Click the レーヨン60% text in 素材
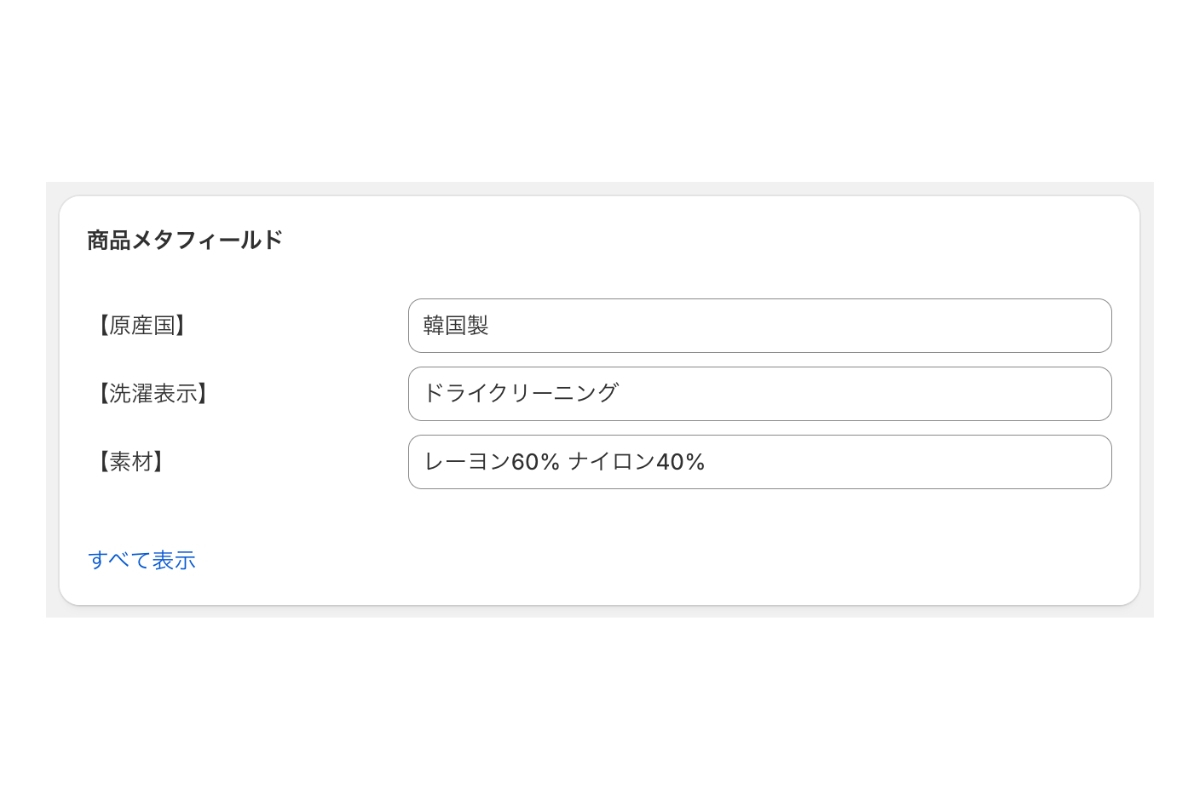Image resolution: width=1200 pixels, height=800 pixels. (491, 462)
